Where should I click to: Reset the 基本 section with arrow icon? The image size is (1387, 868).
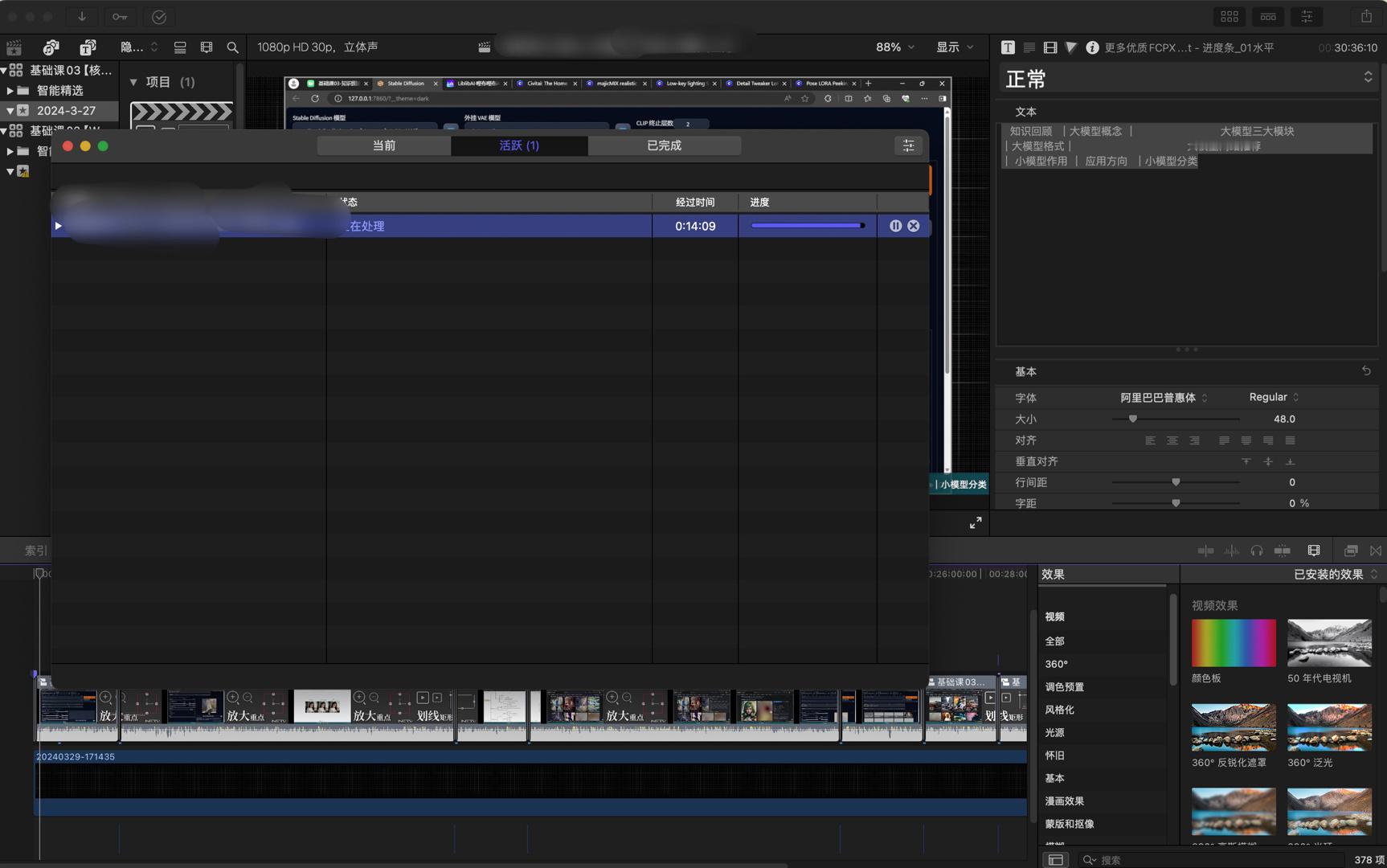tap(1366, 371)
